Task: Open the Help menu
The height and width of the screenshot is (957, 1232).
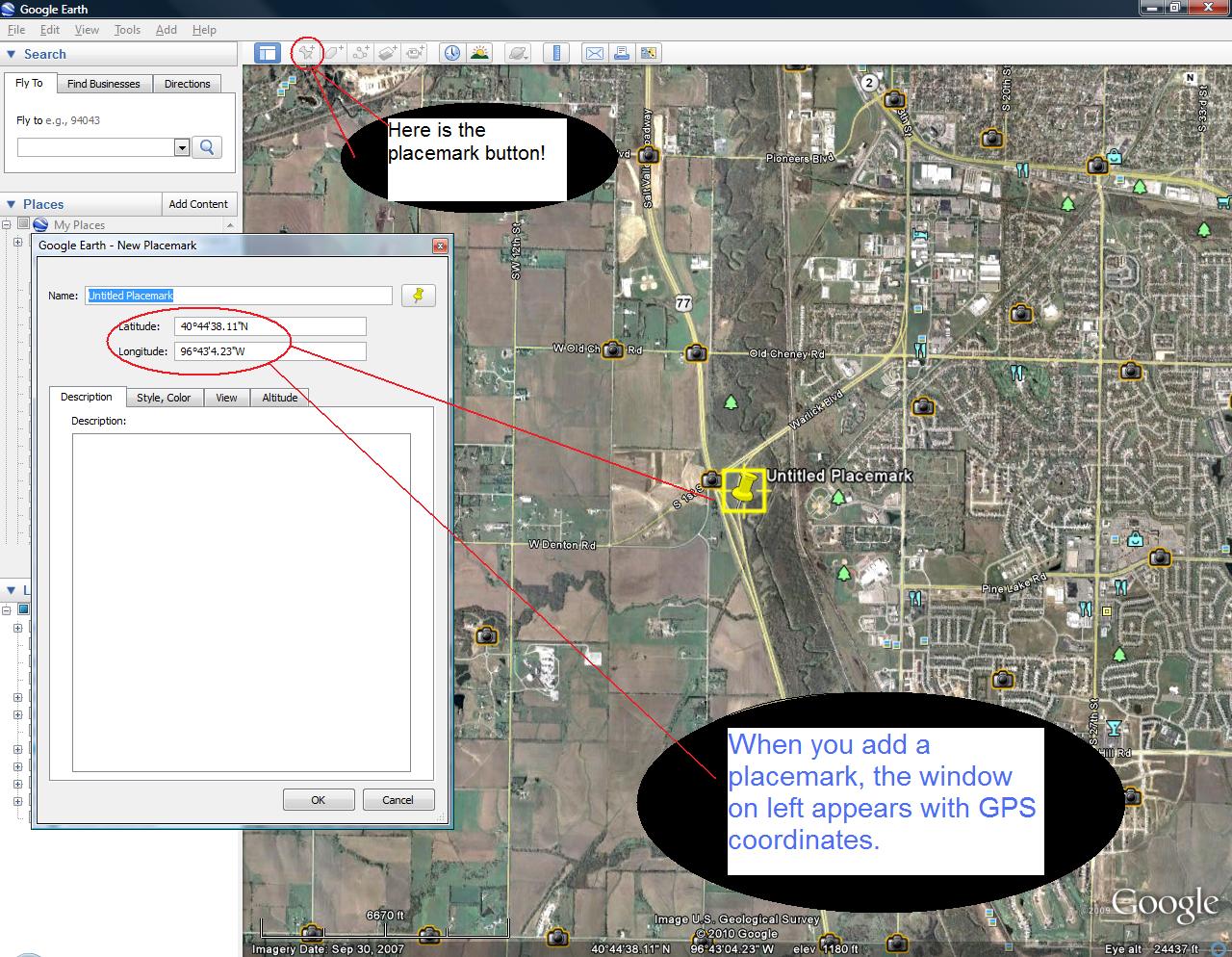Action: tap(204, 30)
